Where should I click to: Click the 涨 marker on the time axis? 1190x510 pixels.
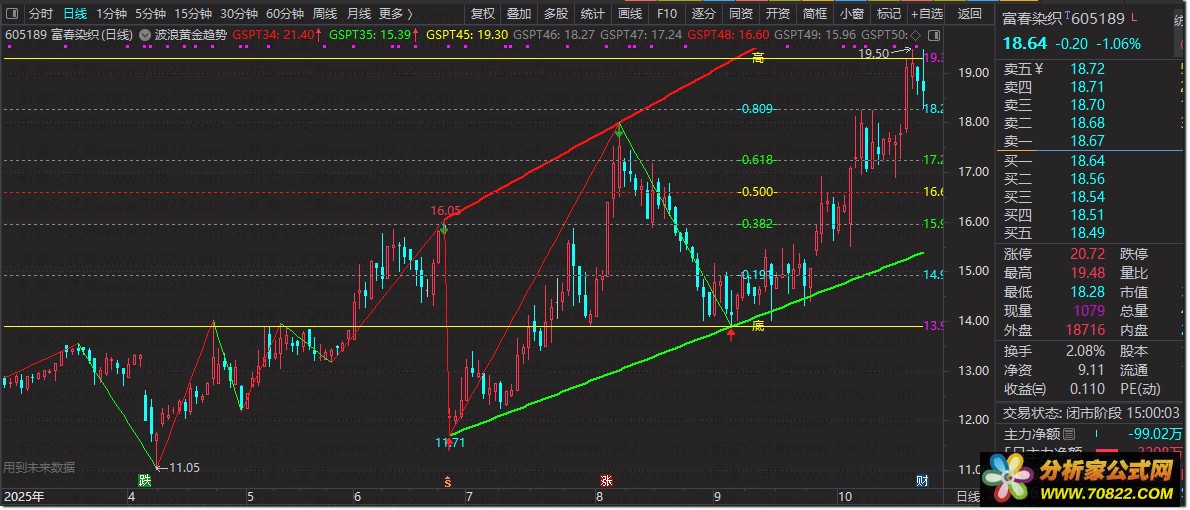point(606,480)
